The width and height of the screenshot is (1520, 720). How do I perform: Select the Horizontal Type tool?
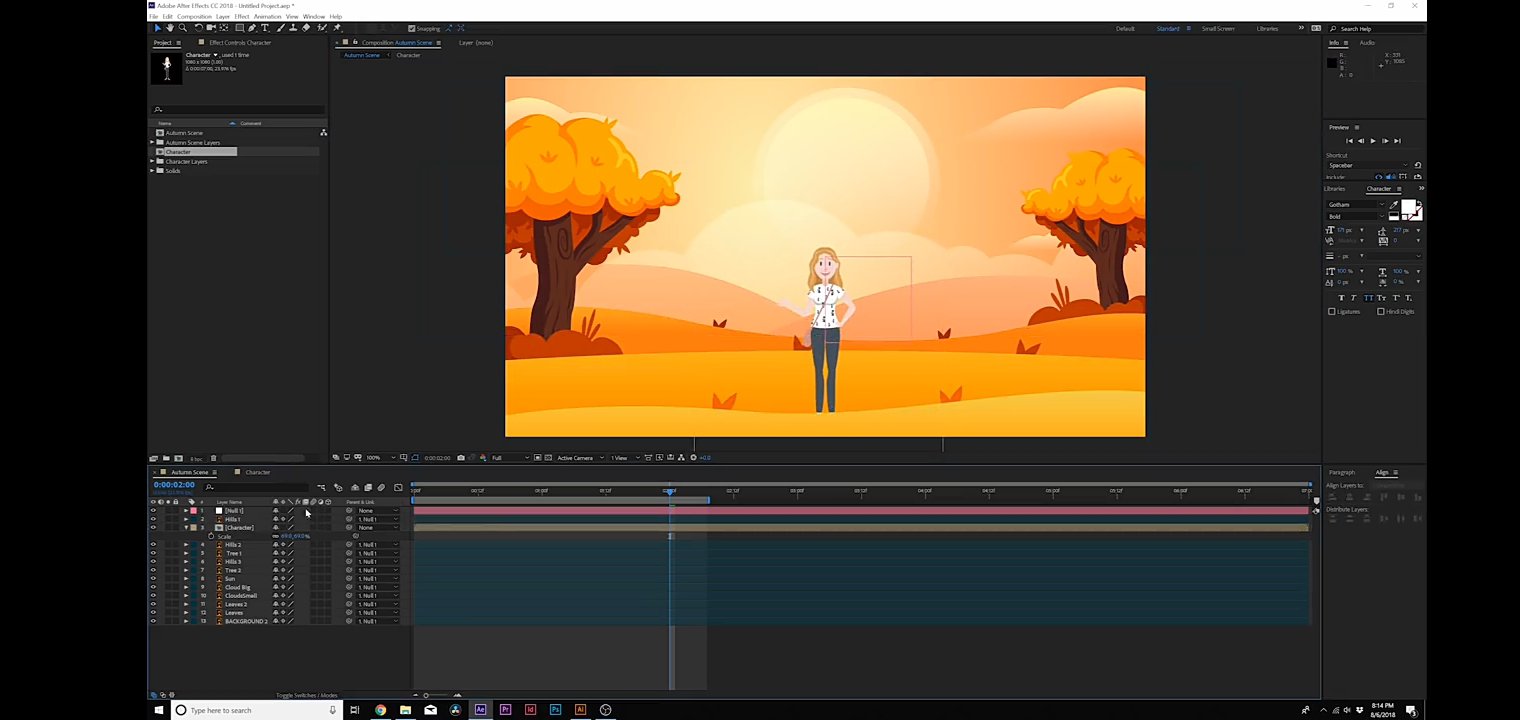tap(265, 28)
